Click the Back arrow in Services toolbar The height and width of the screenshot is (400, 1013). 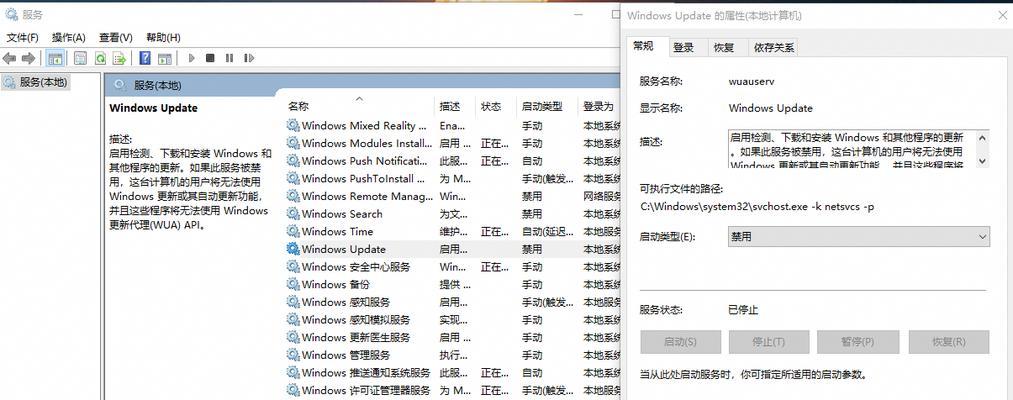coord(9,58)
